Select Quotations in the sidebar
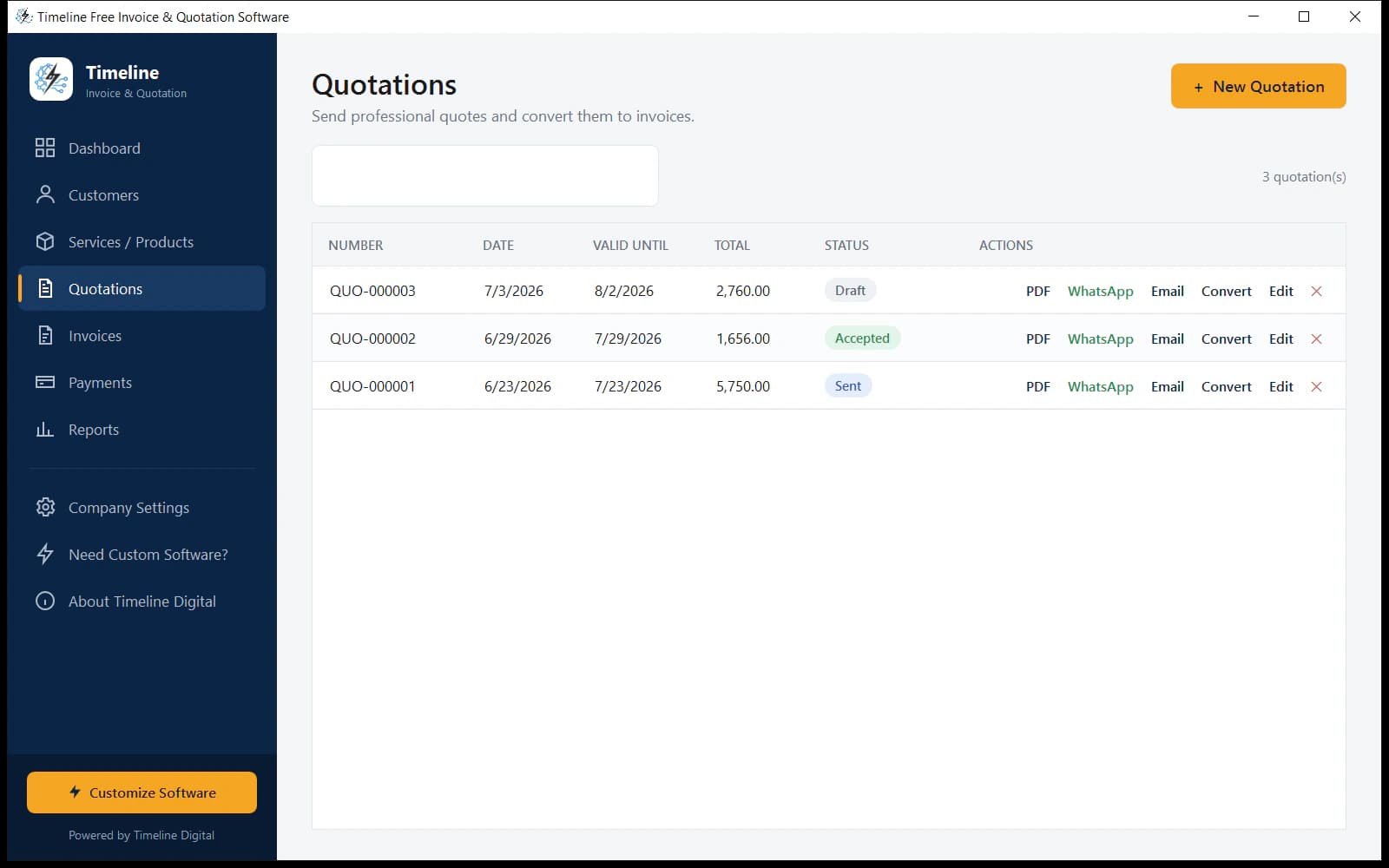1389x868 pixels. point(142,288)
